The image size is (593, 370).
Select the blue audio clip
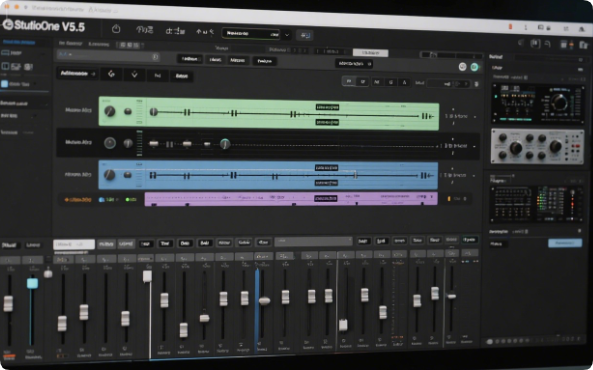coord(268,176)
